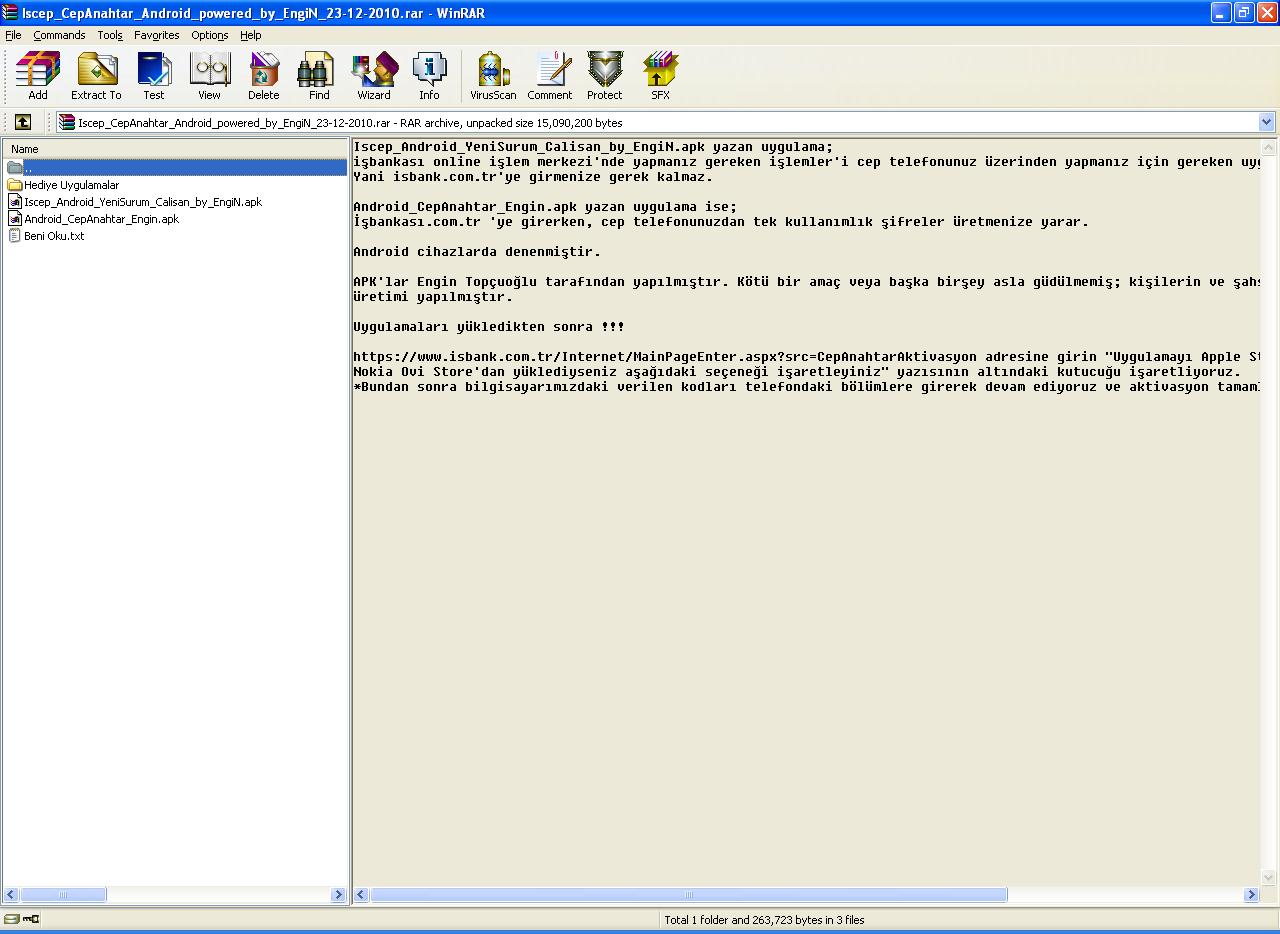Click file list horizontal scrollbar right arrow
The image size is (1280, 934).
[x=338, y=895]
